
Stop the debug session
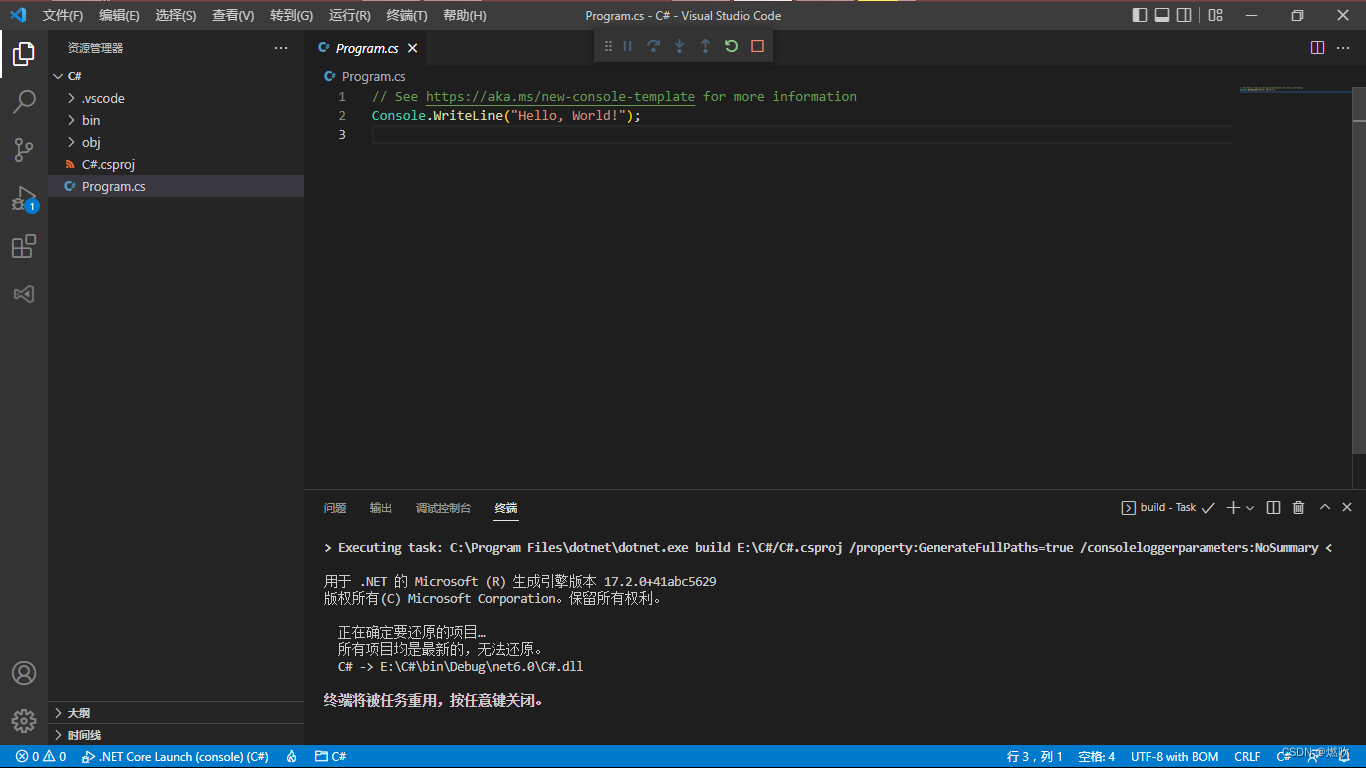coord(757,46)
